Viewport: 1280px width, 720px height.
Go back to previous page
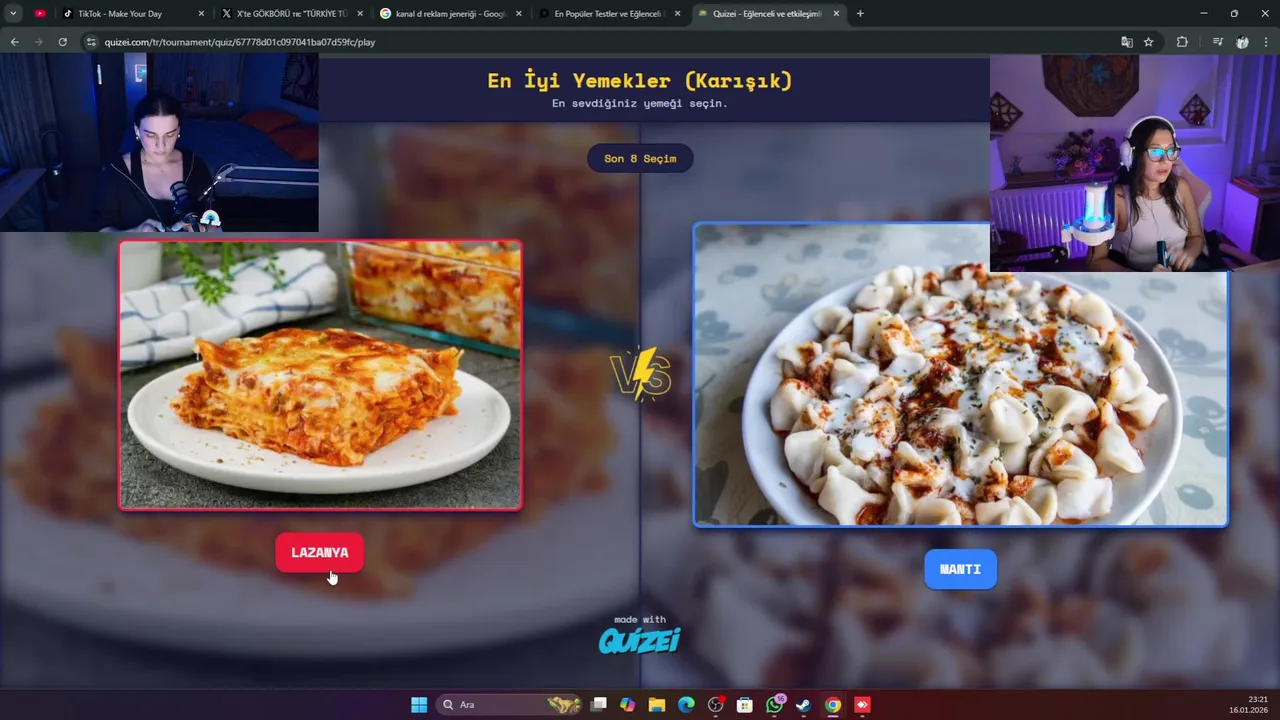(14, 42)
